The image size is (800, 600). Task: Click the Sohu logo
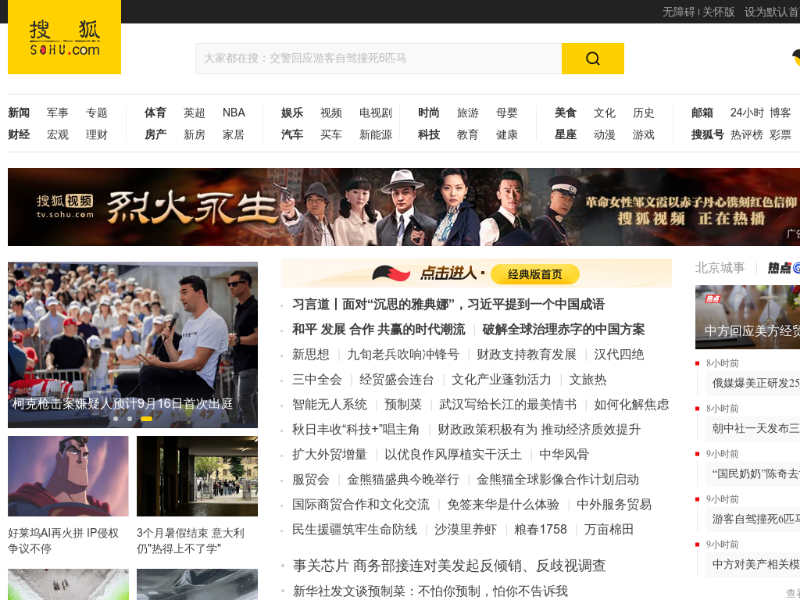click(x=64, y=37)
